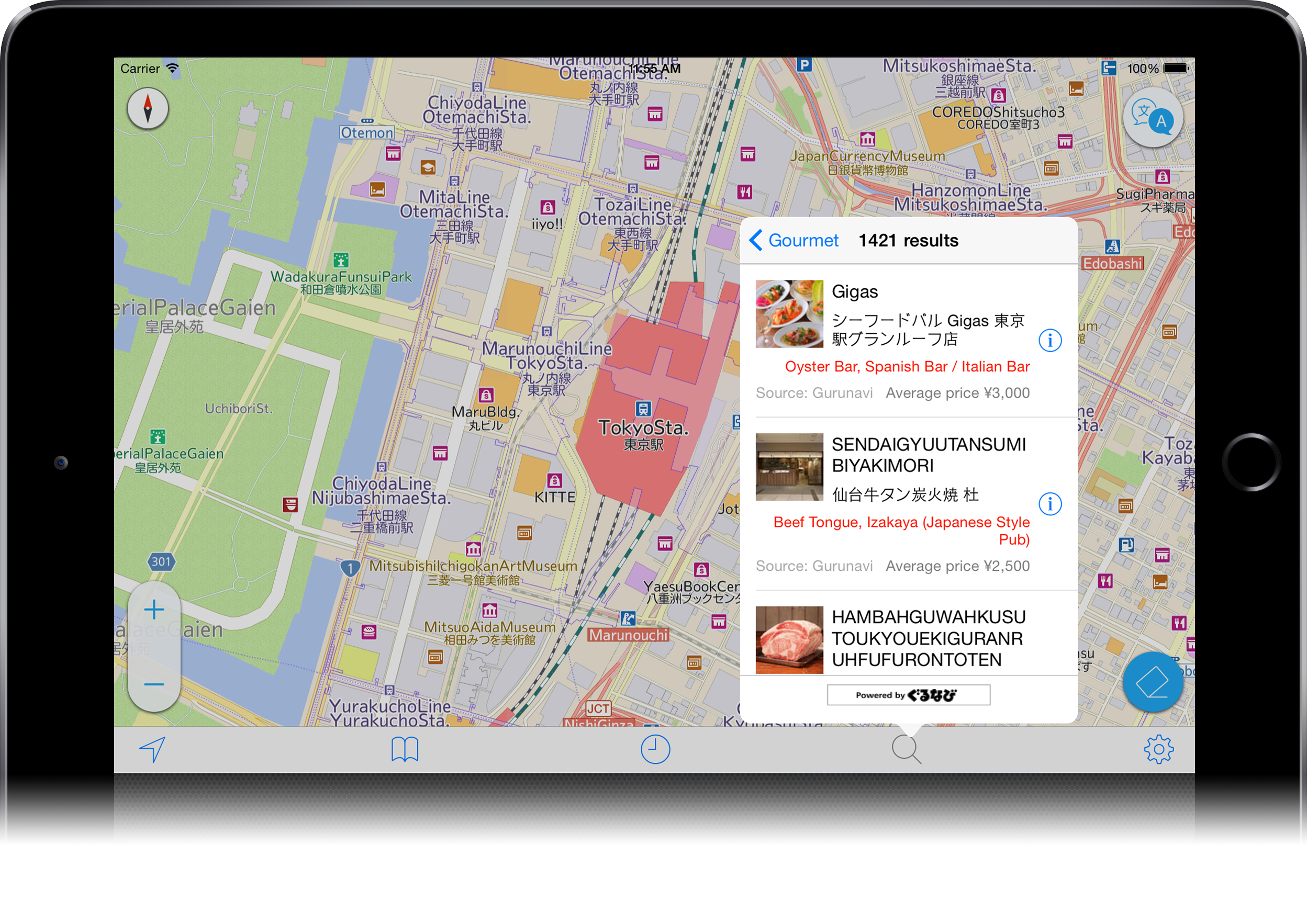This screenshot has width=1307, height=924.
Task: Open the beef tongue restaurant thumbnail
Action: pos(789,467)
